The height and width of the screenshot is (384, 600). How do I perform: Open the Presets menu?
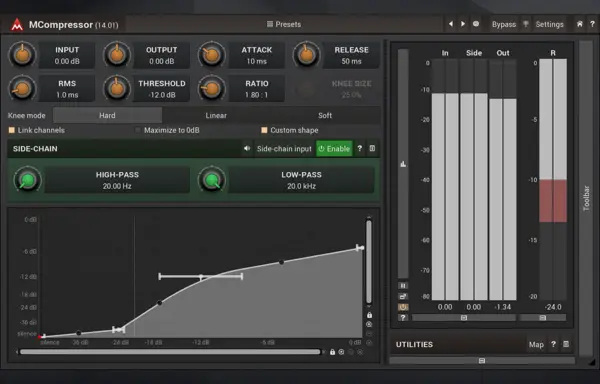(284, 24)
